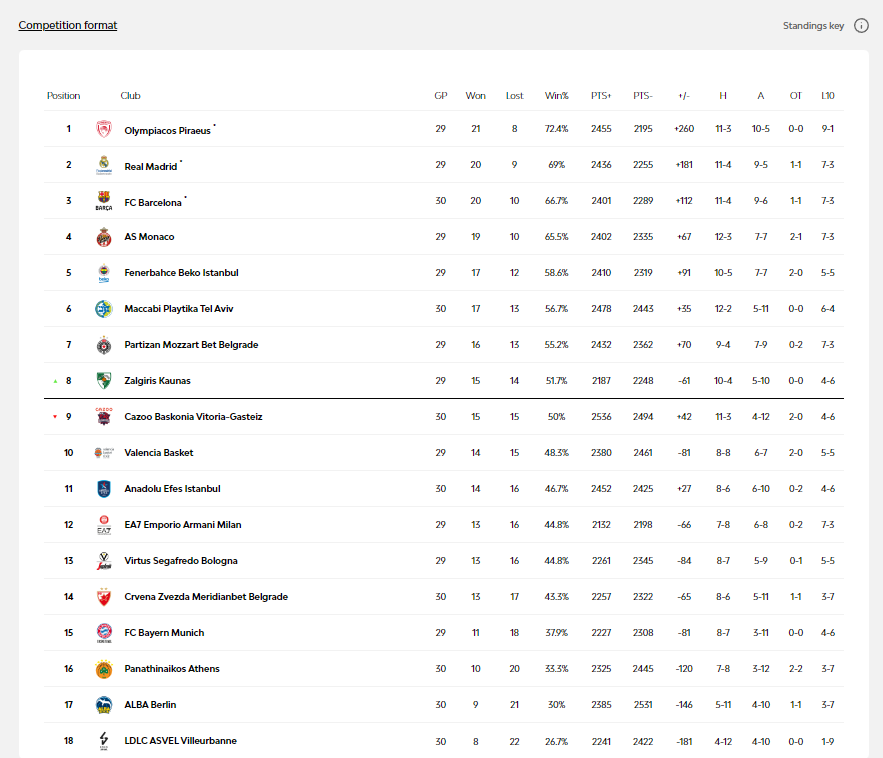This screenshot has height=758, width=883.
Task: Open Partizan Mozzart Bet Belgrade team page
Action: point(191,345)
